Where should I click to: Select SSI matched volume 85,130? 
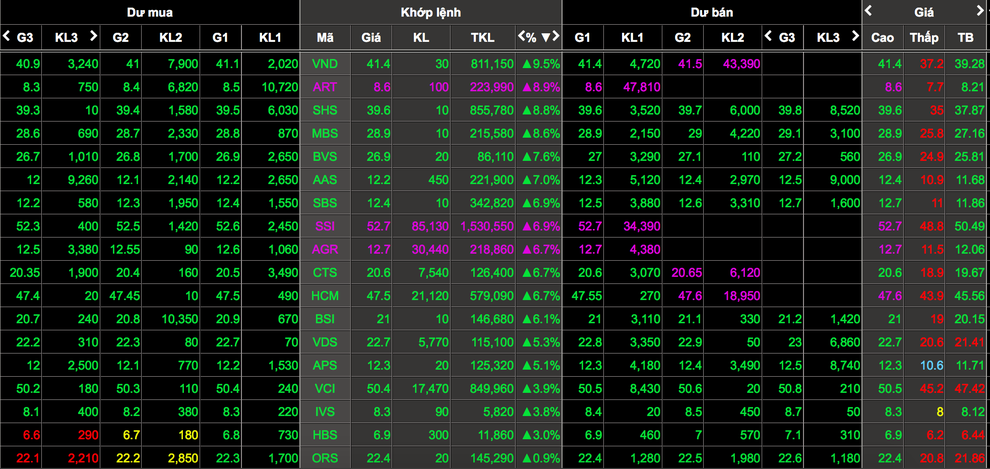coord(431,226)
